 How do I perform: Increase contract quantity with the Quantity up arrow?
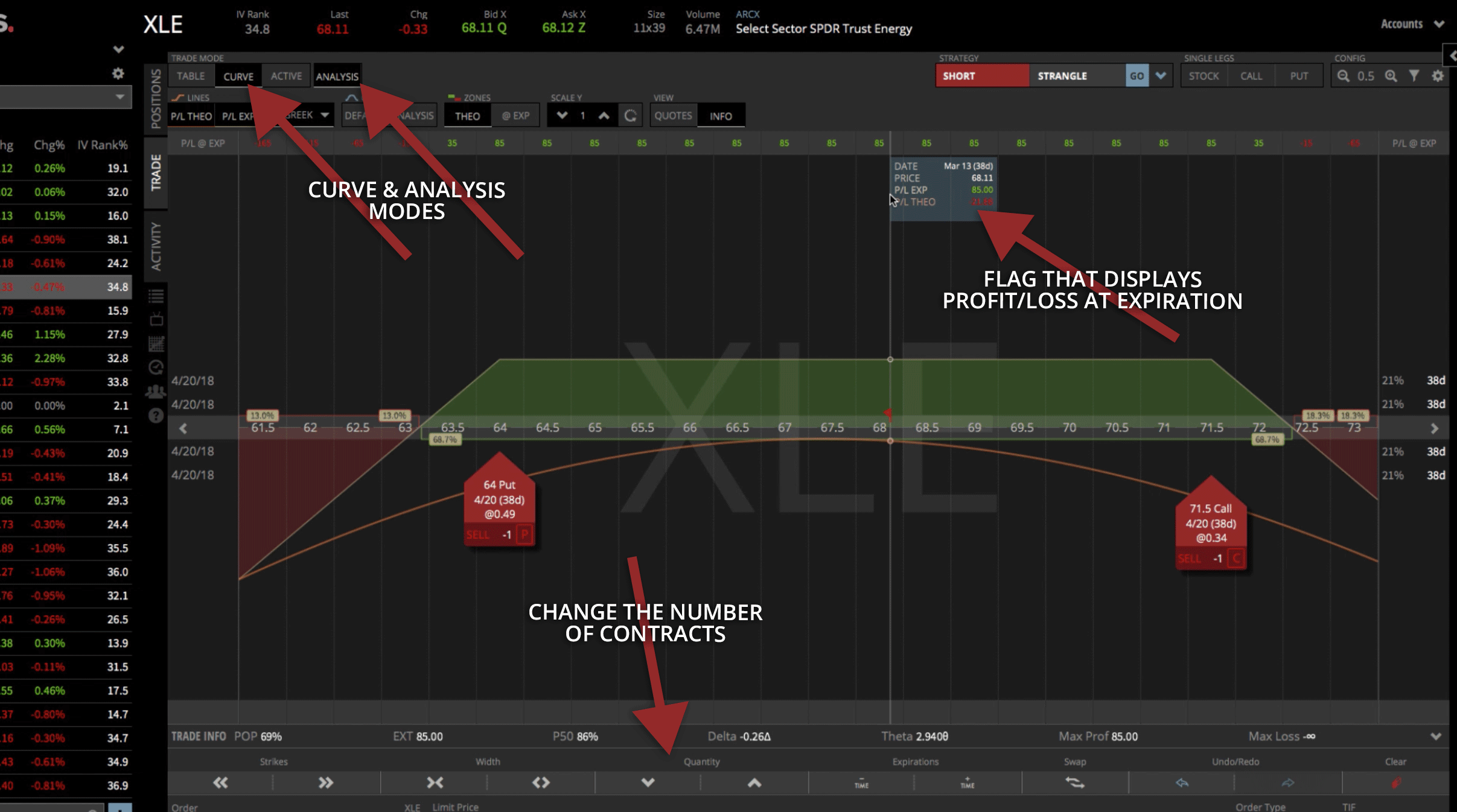pos(754,783)
